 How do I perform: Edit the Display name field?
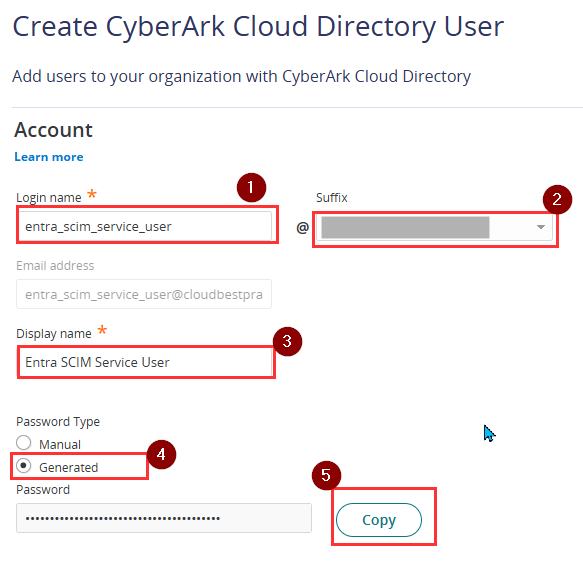click(145, 362)
